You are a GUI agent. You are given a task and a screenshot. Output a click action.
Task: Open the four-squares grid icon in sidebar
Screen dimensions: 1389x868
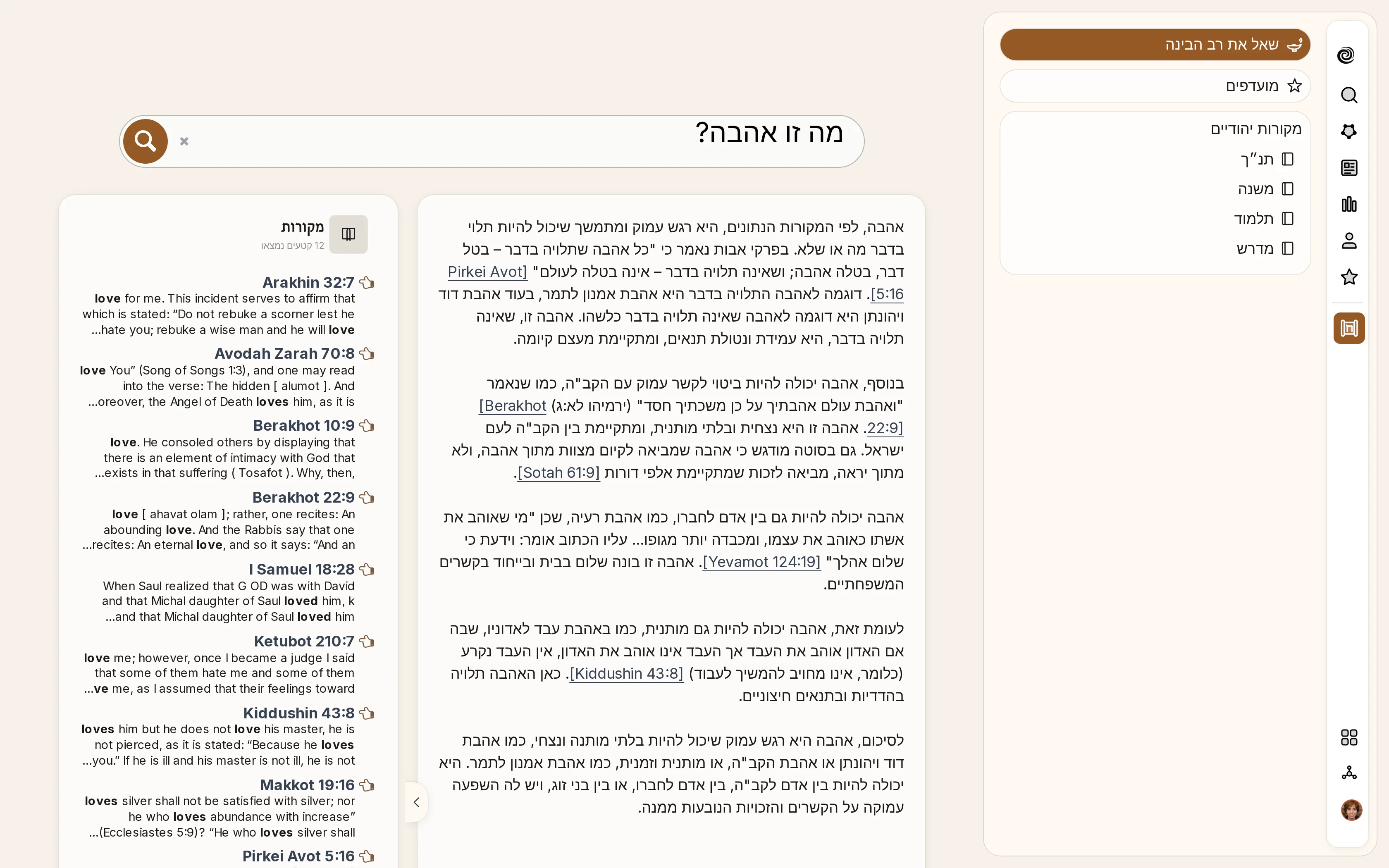(x=1349, y=737)
